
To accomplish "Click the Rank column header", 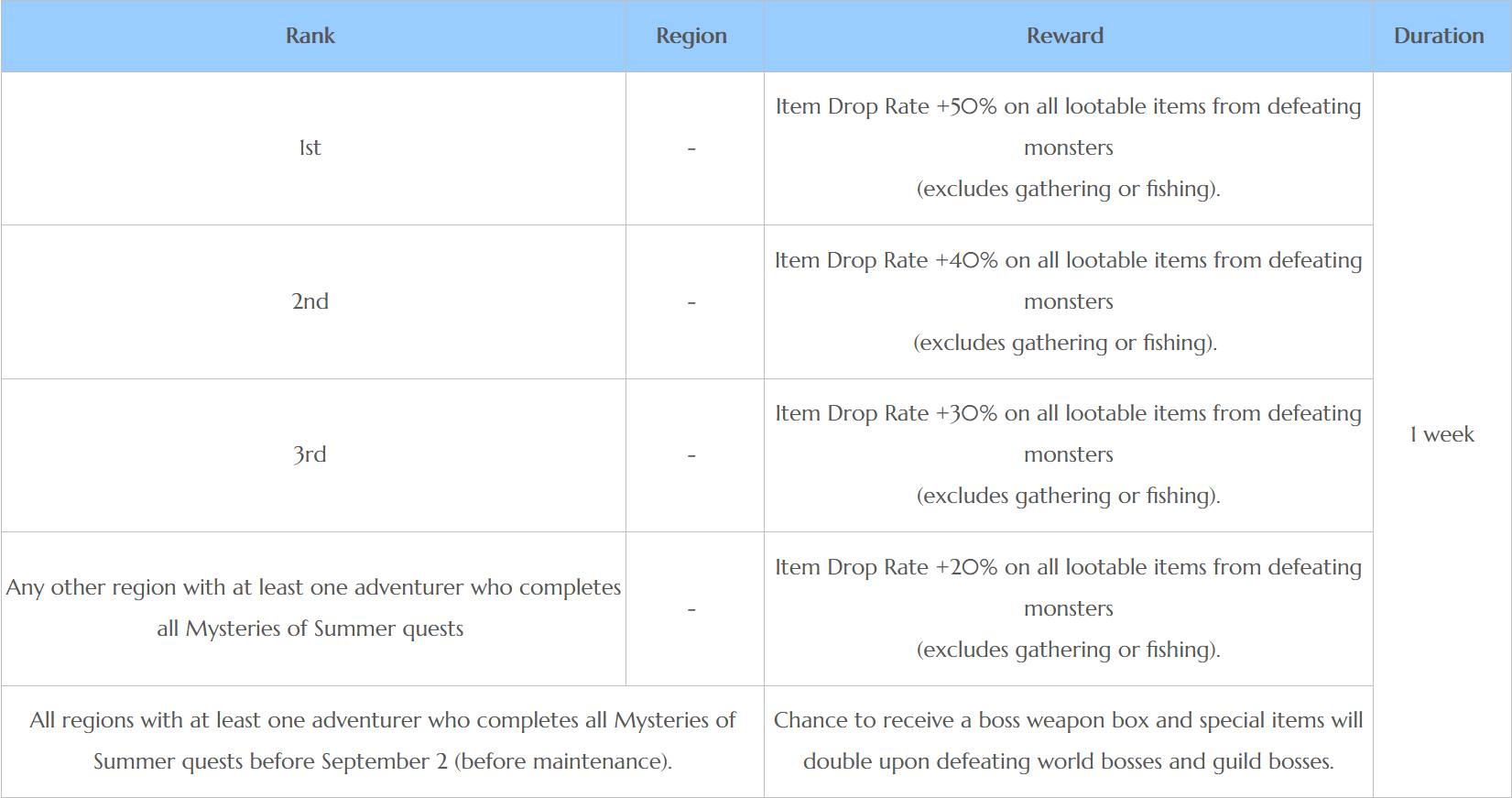I will click(x=310, y=36).
